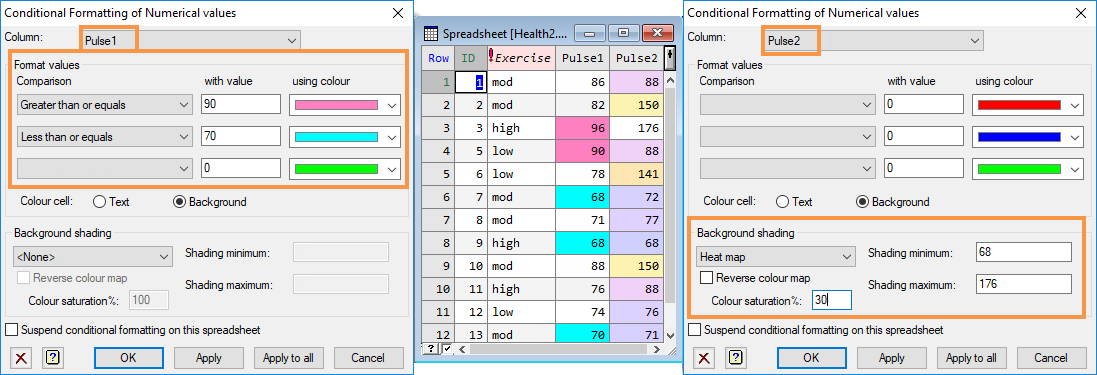The height and width of the screenshot is (375, 1097).
Task: Open Column dropdown showing Pulse2
Action: pyautogui.click(x=874, y=41)
